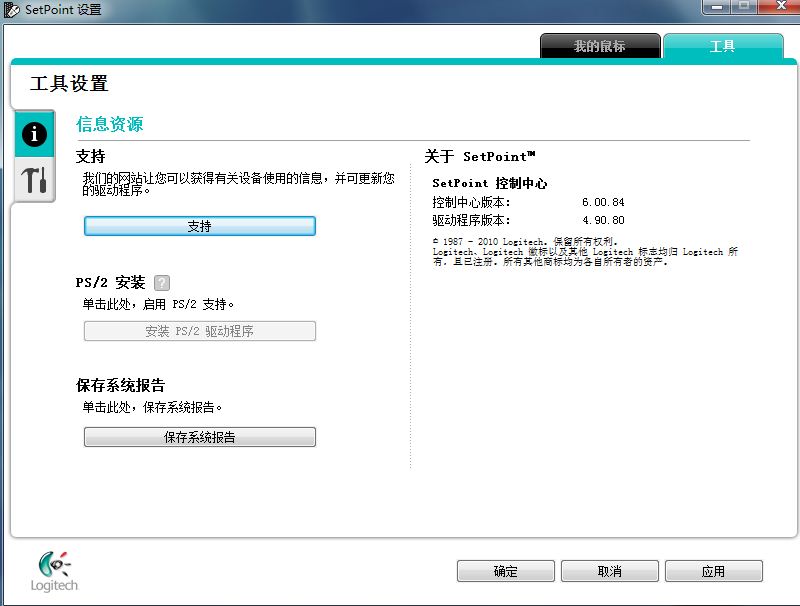Open the tools settings wrench sidebar icon
The height and width of the screenshot is (606, 800).
[x=34, y=180]
